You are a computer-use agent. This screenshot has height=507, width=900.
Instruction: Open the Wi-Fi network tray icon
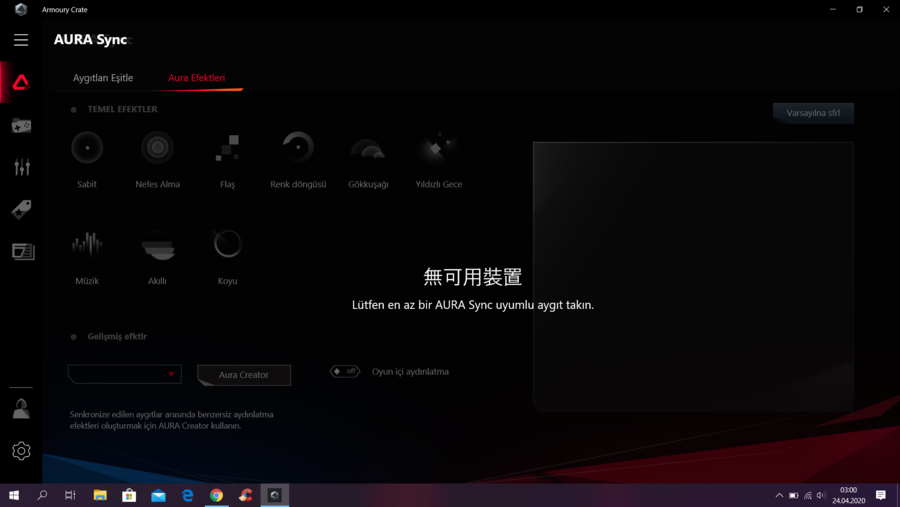[808, 495]
